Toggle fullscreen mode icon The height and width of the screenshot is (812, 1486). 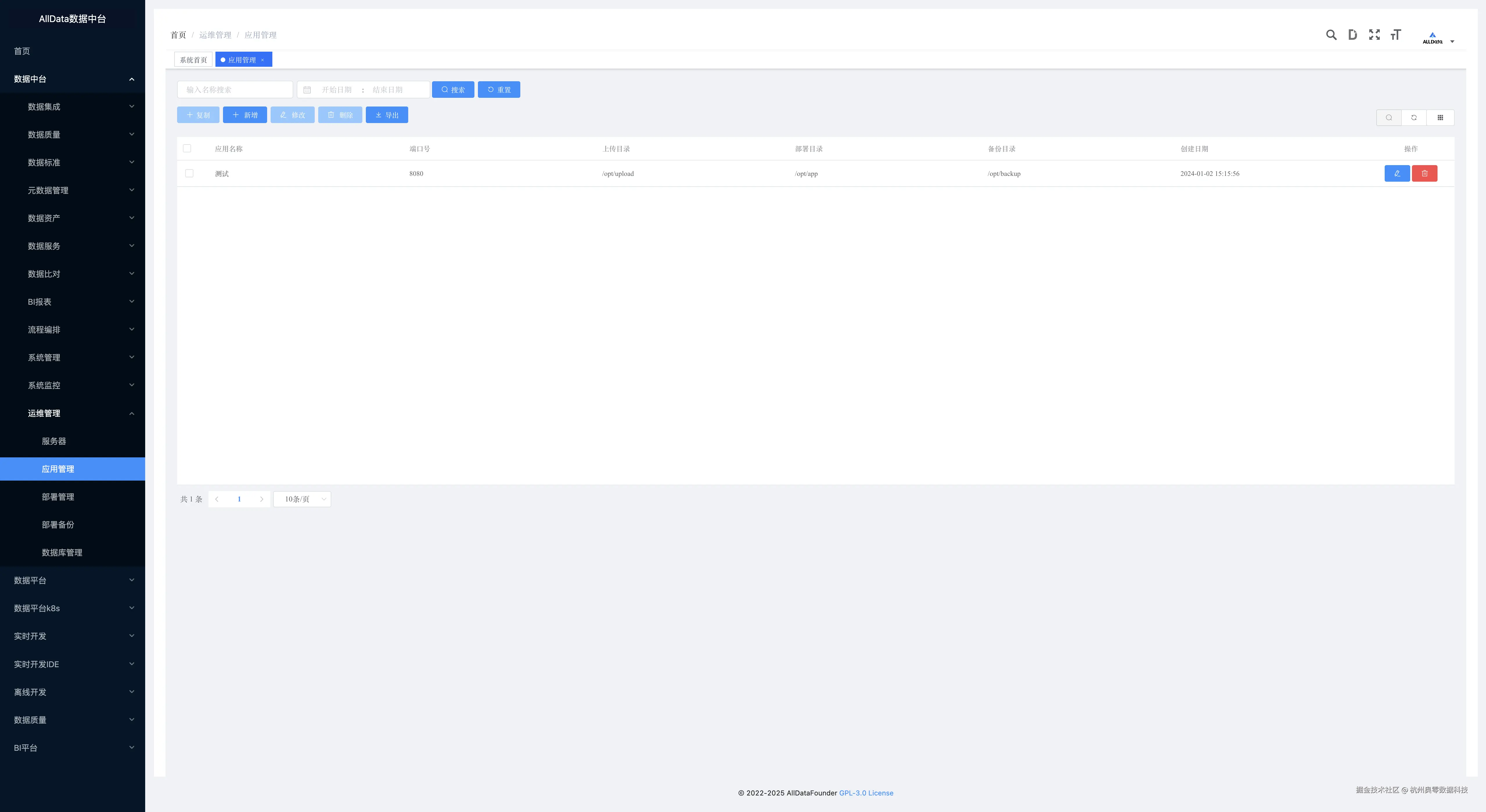[x=1374, y=35]
